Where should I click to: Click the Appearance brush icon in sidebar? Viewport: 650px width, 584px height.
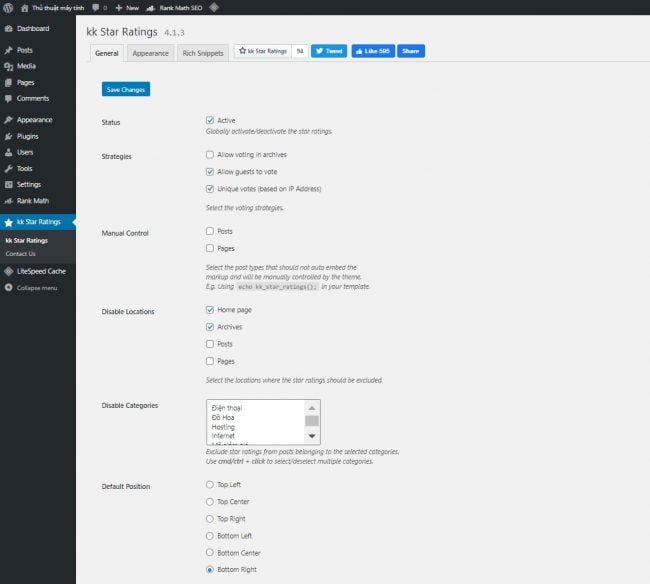[8, 120]
